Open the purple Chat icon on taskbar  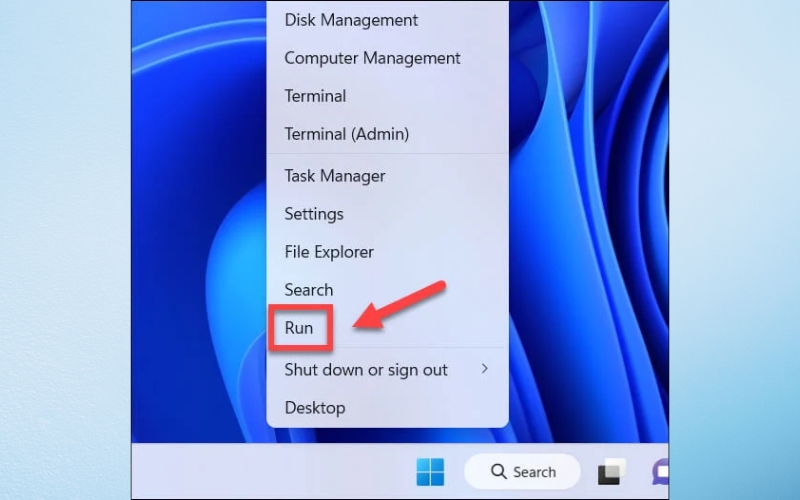661,472
